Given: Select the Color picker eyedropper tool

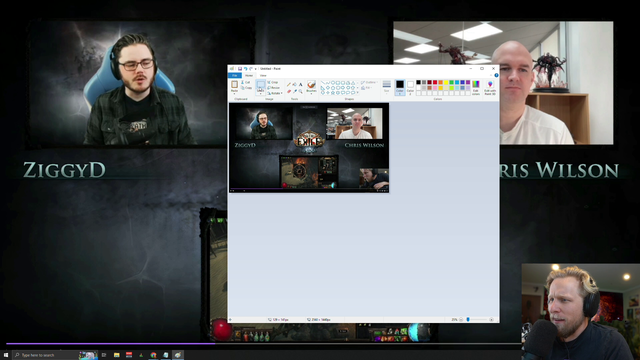Looking at the screenshot, I should [x=295, y=91].
